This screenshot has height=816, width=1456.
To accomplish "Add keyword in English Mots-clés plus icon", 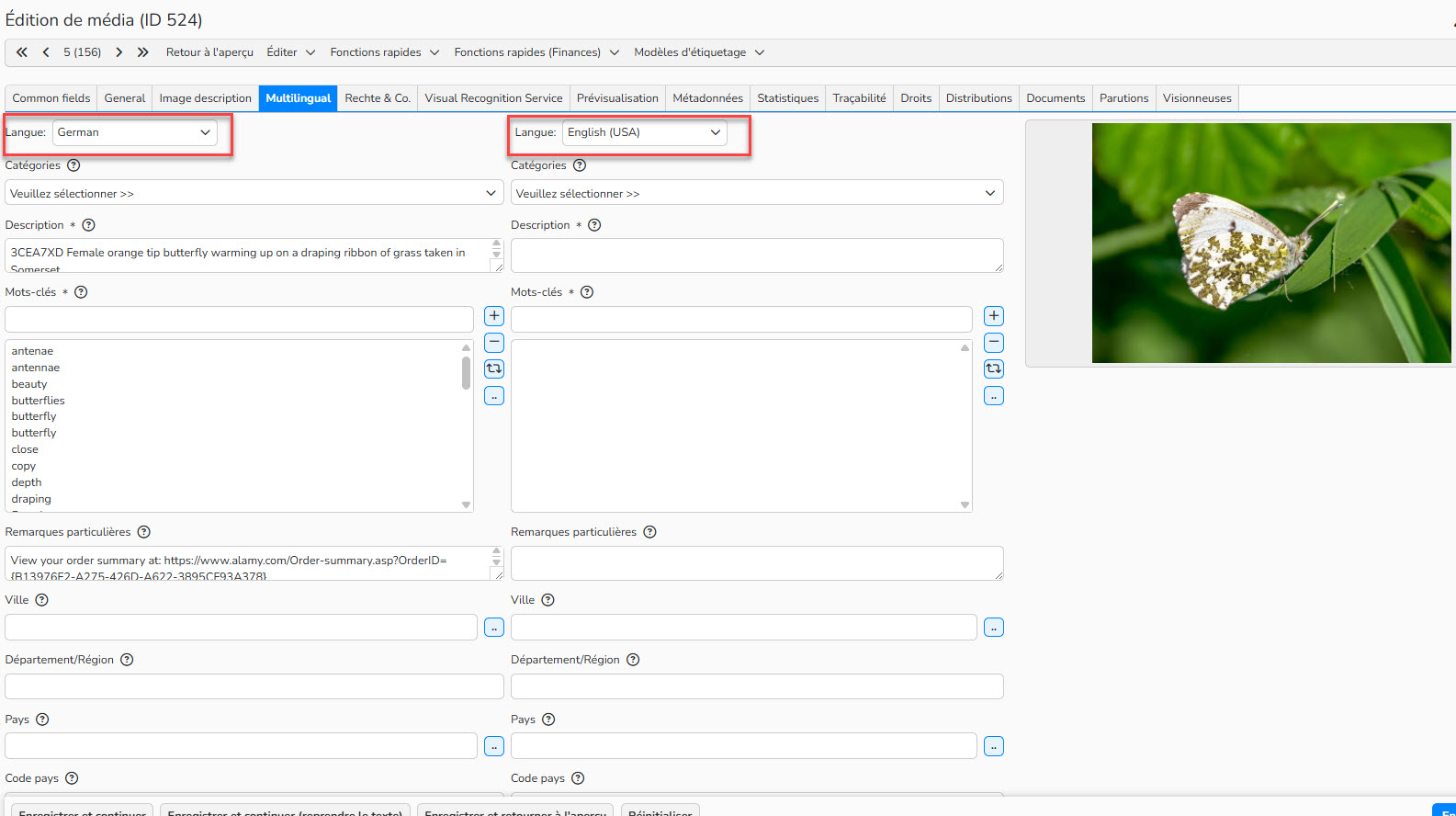I will click(x=994, y=316).
